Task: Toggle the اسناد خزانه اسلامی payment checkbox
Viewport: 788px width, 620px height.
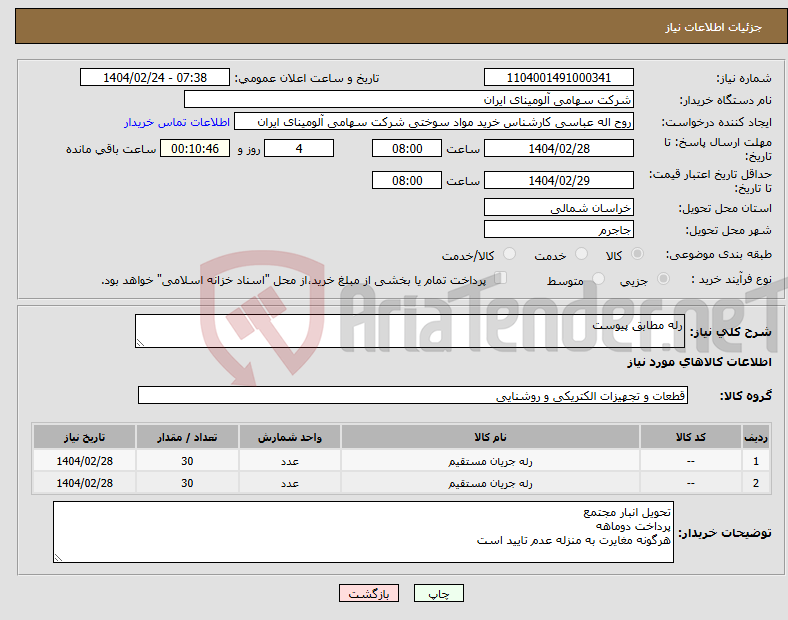Action: pyautogui.click(x=501, y=278)
